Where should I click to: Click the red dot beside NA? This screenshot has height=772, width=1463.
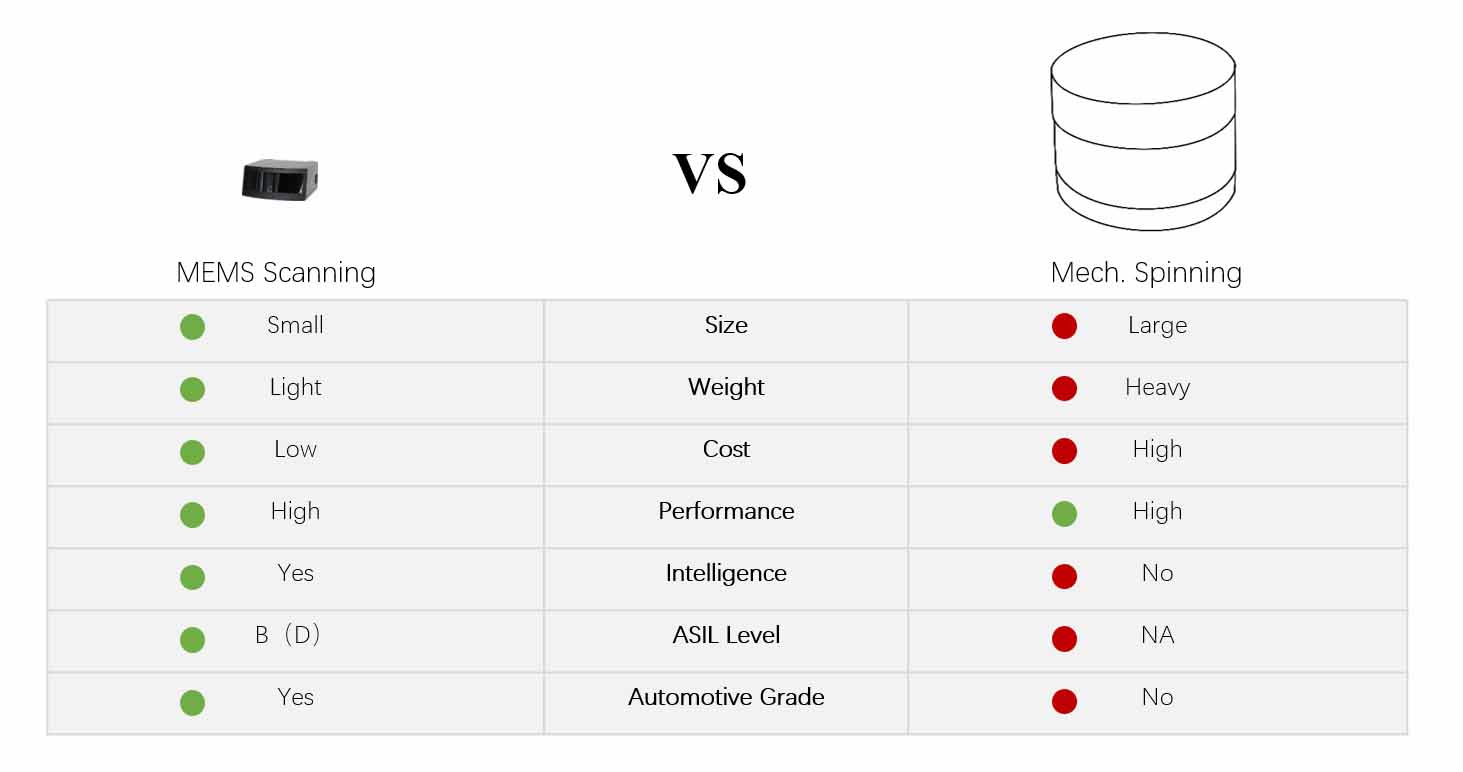tap(1064, 638)
